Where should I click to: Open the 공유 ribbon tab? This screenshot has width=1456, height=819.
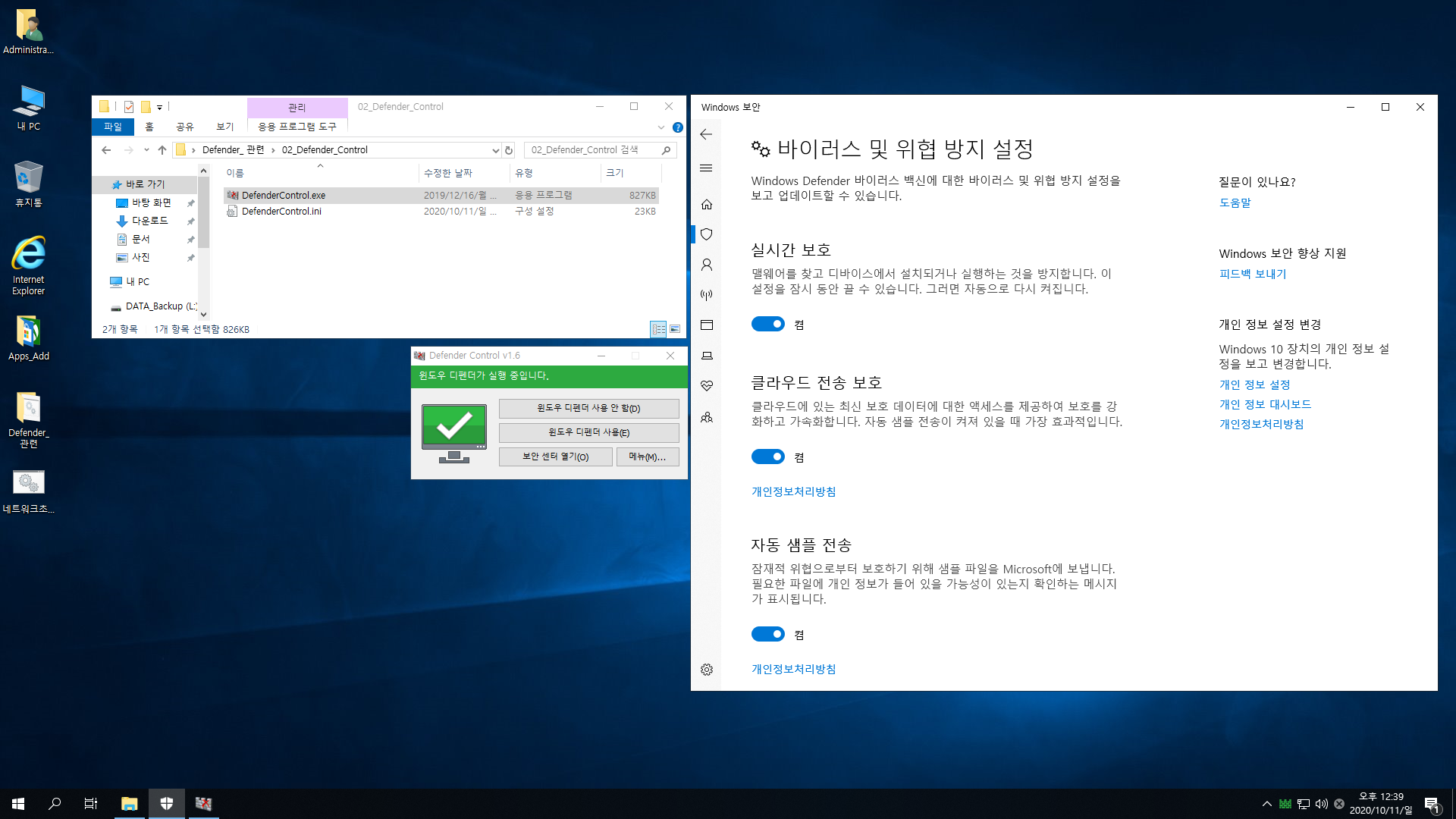tap(185, 127)
